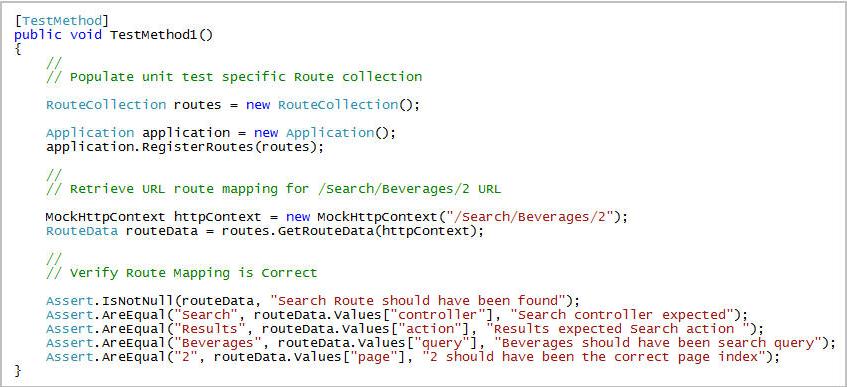Click the TestMethod1 method name
This screenshot has width=847, height=387.
pyautogui.click(x=153, y=35)
